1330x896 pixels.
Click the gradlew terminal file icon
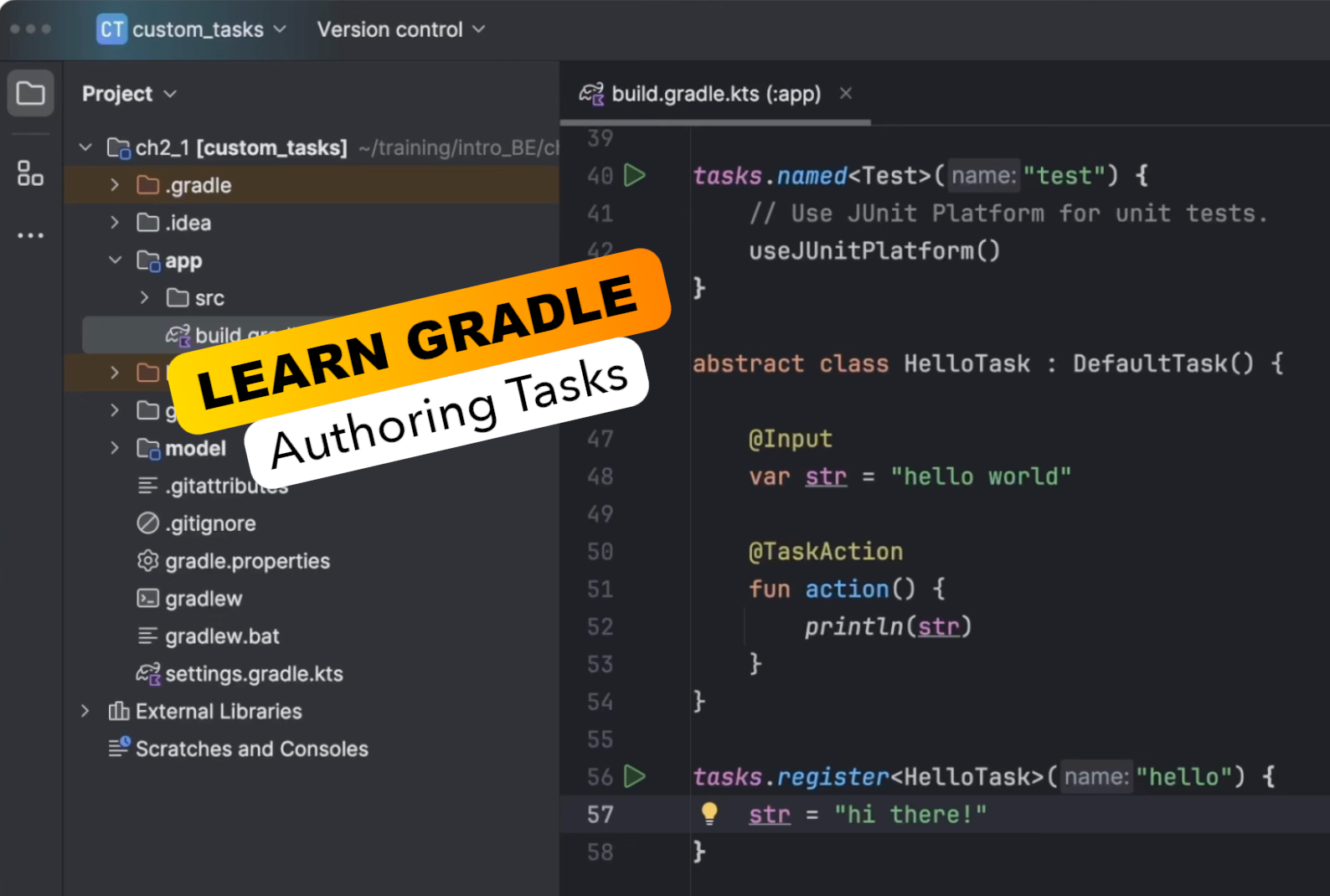147,598
